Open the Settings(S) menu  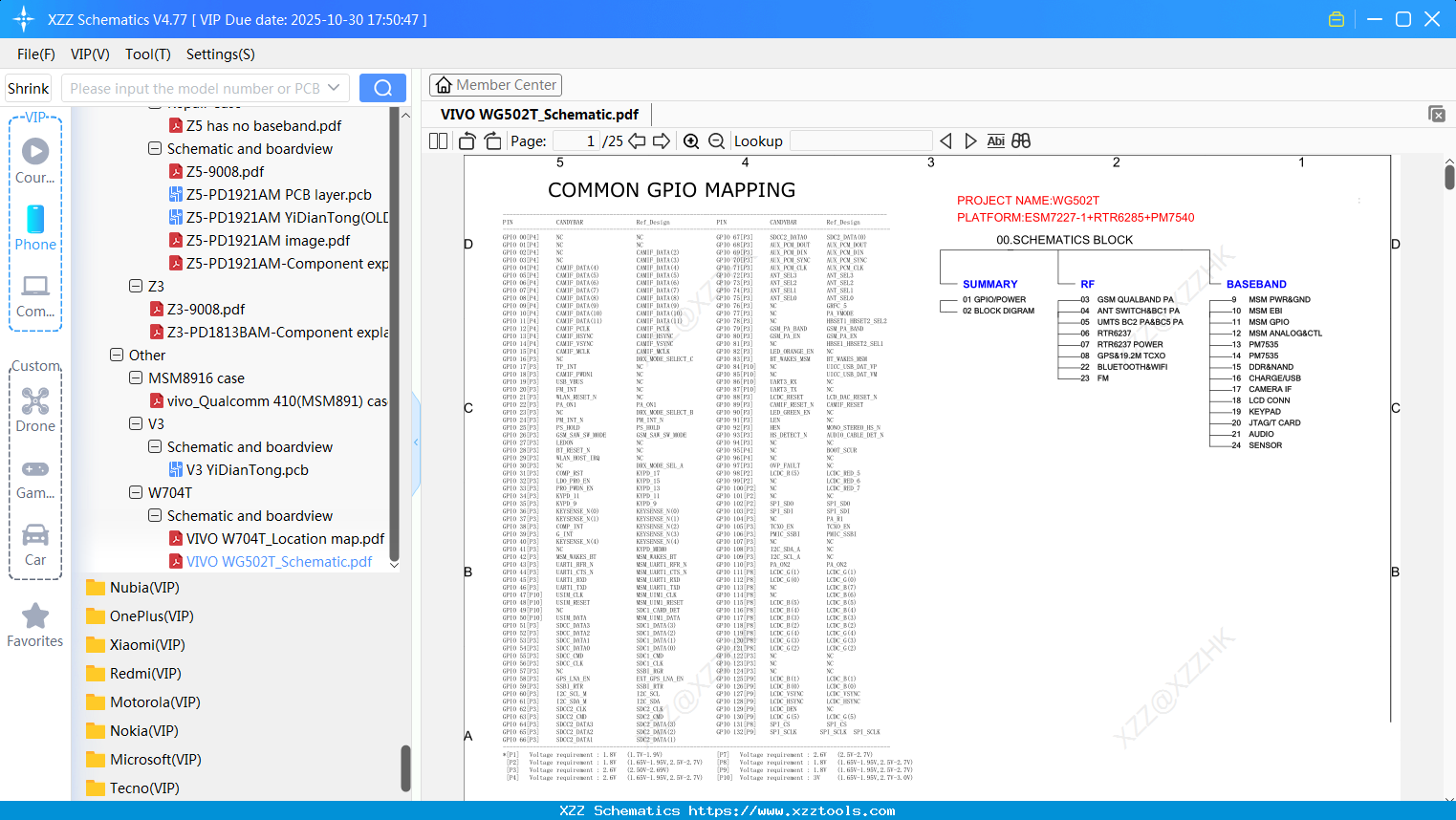pyautogui.click(x=220, y=54)
